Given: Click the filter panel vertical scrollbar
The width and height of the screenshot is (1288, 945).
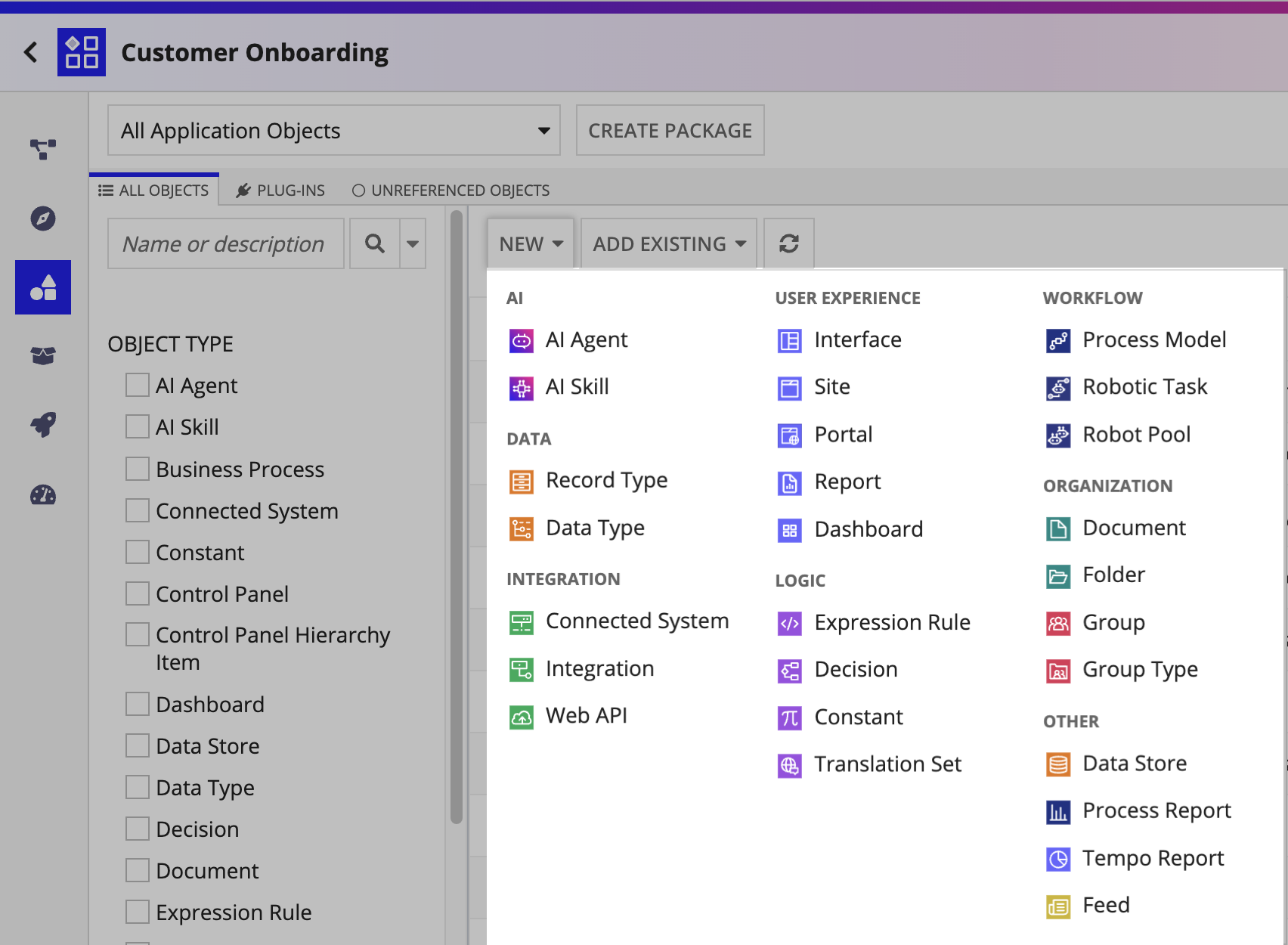Looking at the screenshot, I should (457, 519).
